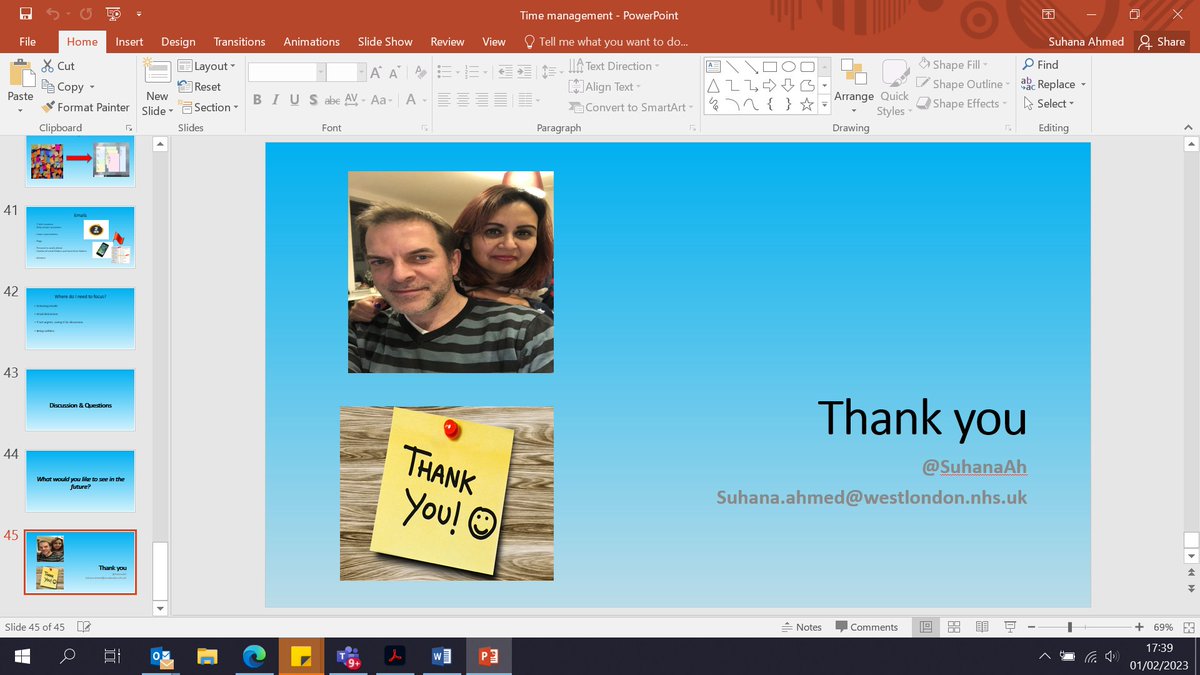Click Increase Font Size icon
Viewport: 1200px width, 675px height.
pos(376,72)
